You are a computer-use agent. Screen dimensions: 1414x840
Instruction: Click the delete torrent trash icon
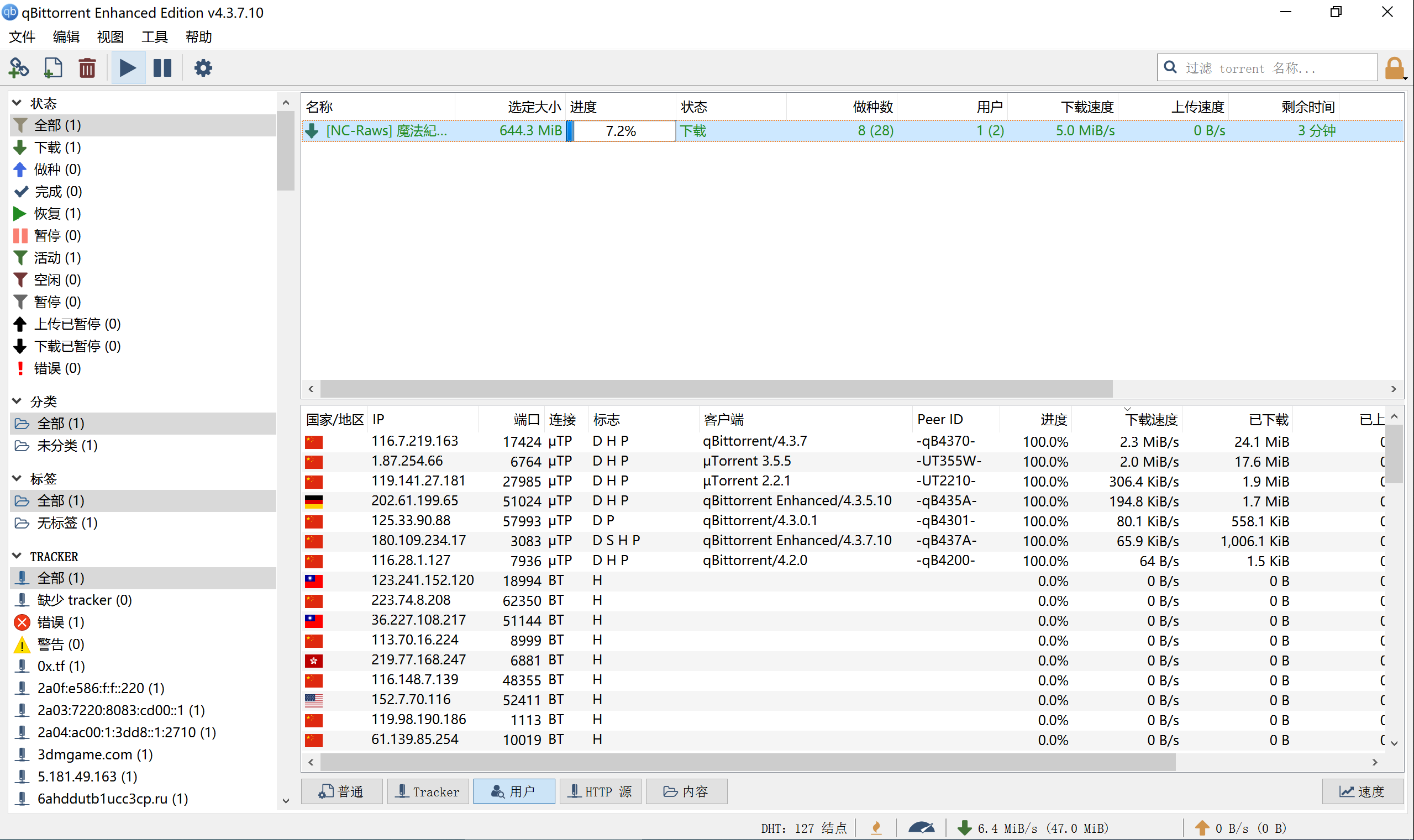tap(87, 68)
